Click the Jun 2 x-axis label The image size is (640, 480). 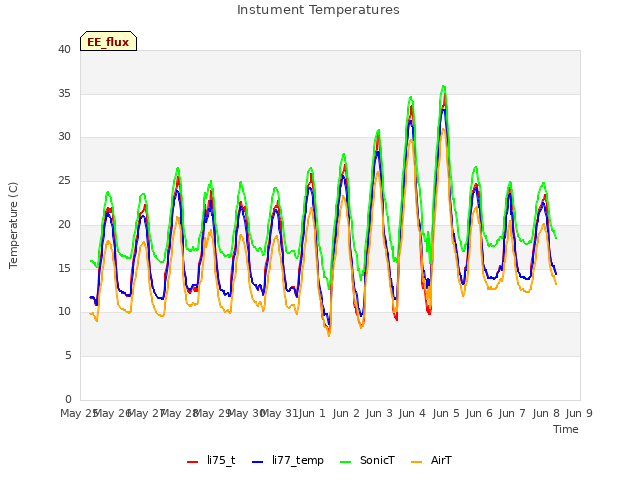click(346, 413)
